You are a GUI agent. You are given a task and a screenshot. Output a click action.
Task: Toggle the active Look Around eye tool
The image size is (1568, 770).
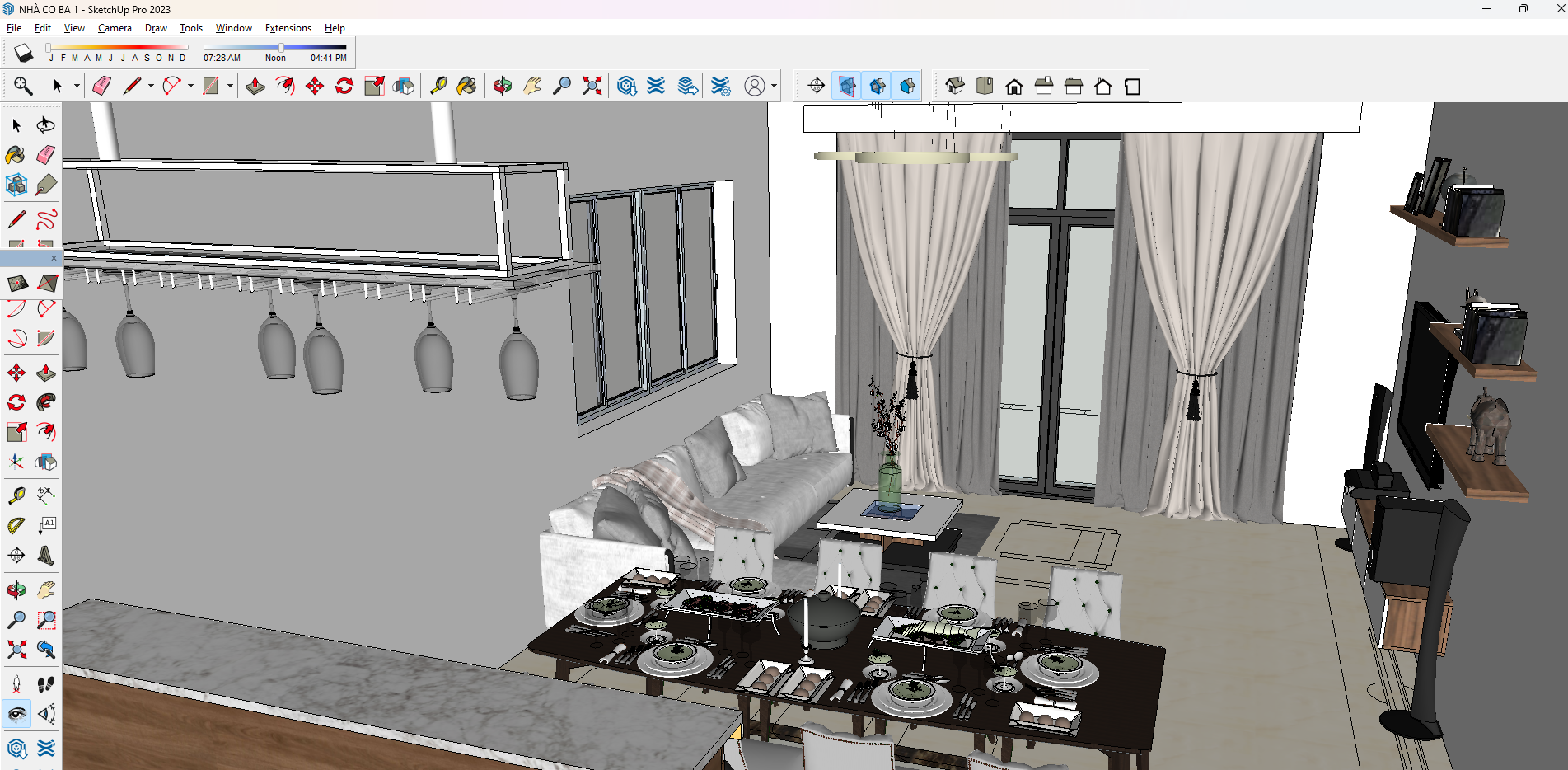(x=16, y=714)
